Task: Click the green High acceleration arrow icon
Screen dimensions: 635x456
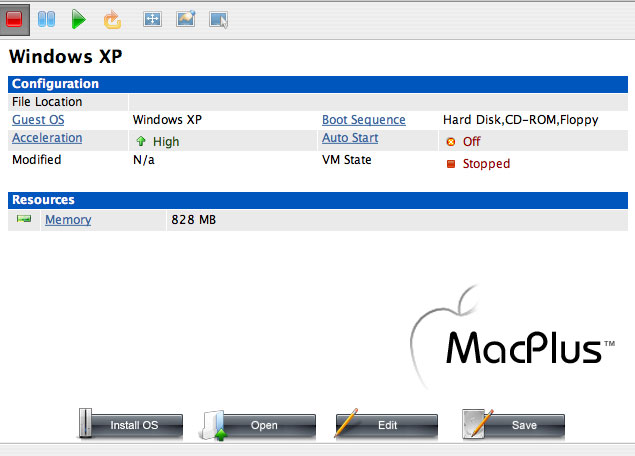Action: coord(141,141)
